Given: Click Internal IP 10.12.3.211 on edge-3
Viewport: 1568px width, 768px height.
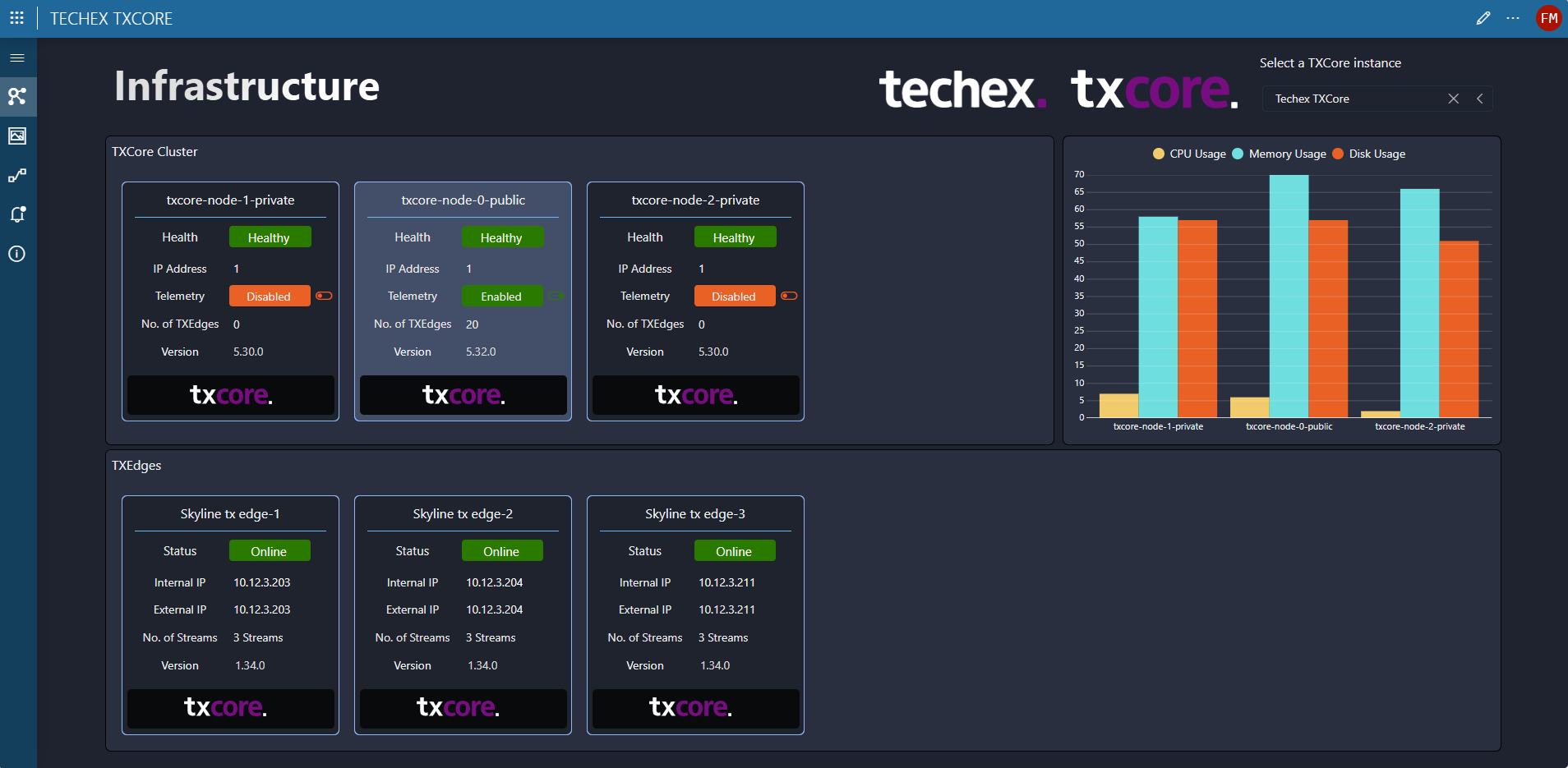Looking at the screenshot, I should pos(726,582).
